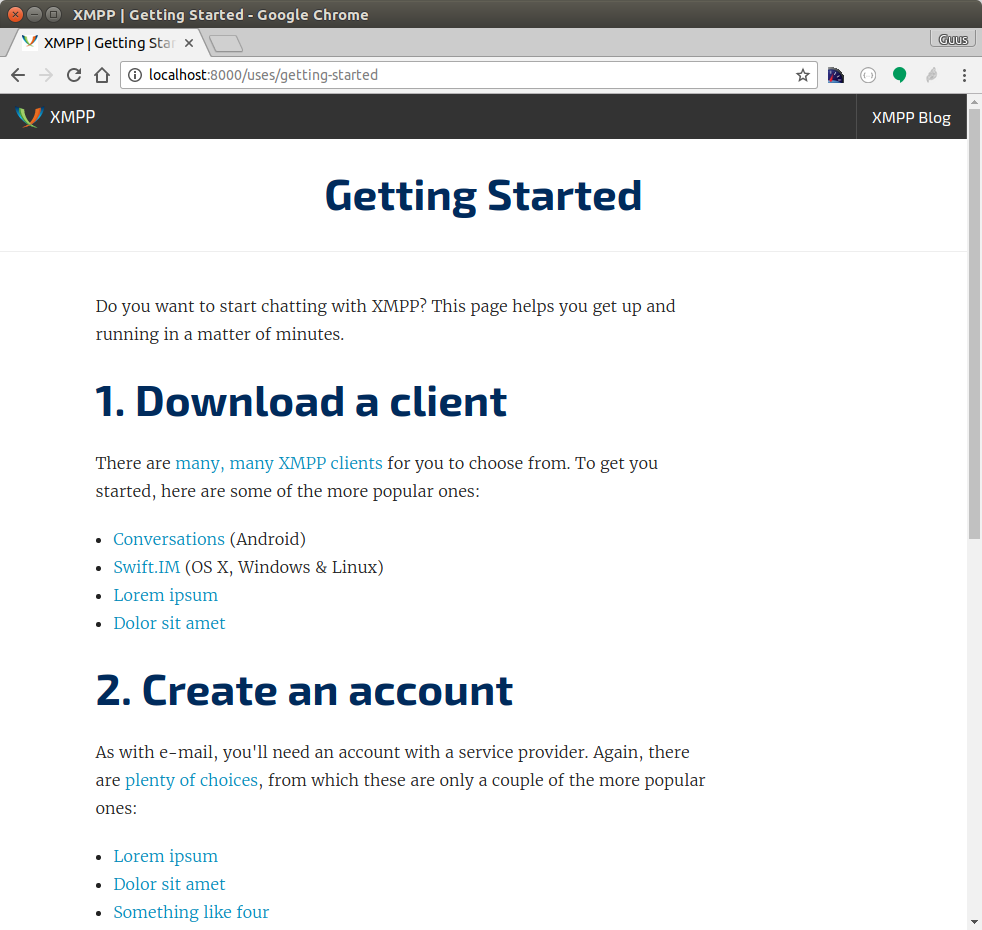Click the 'Getting Started' page heading
The height and width of the screenshot is (930, 982).
(x=483, y=196)
